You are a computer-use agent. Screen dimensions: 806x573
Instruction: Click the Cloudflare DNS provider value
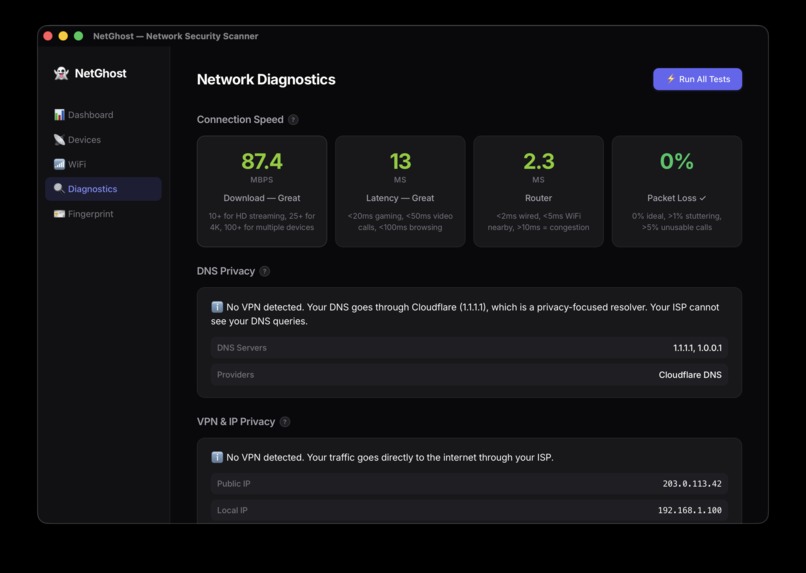point(690,375)
